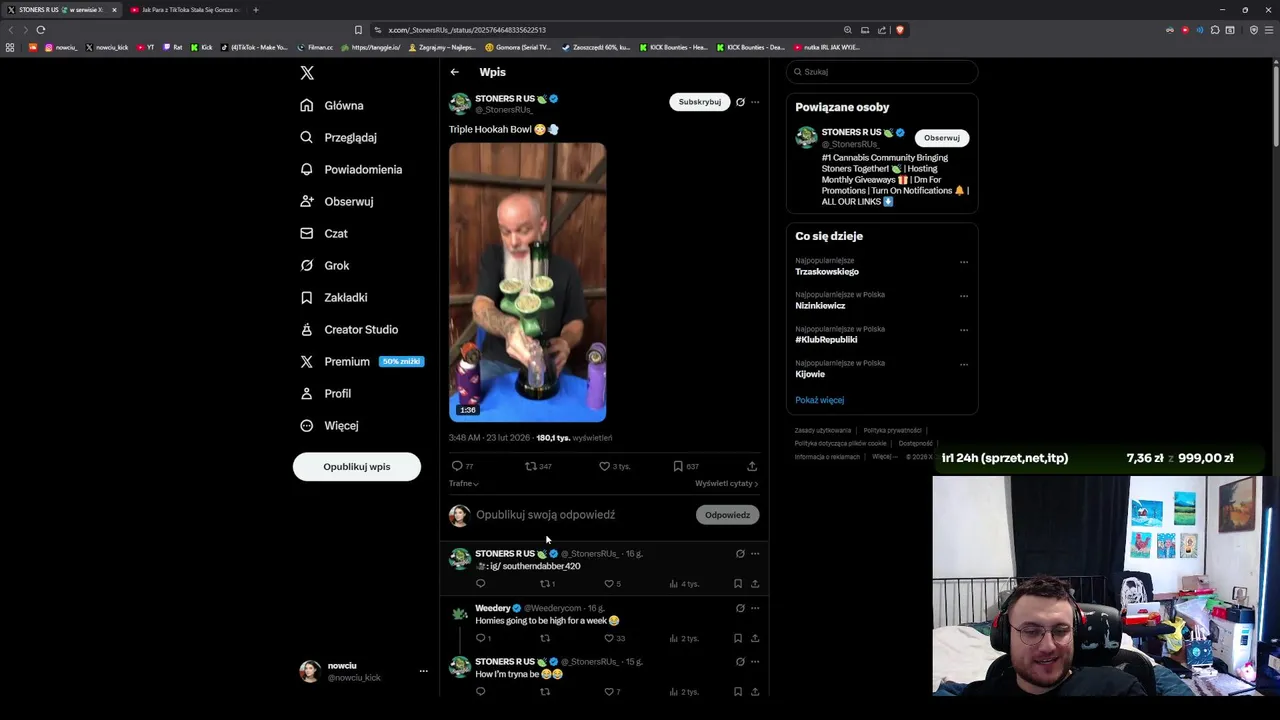Open Przeglądaj in the sidebar
The height and width of the screenshot is (720, 1280).
(x=339, y=137)
